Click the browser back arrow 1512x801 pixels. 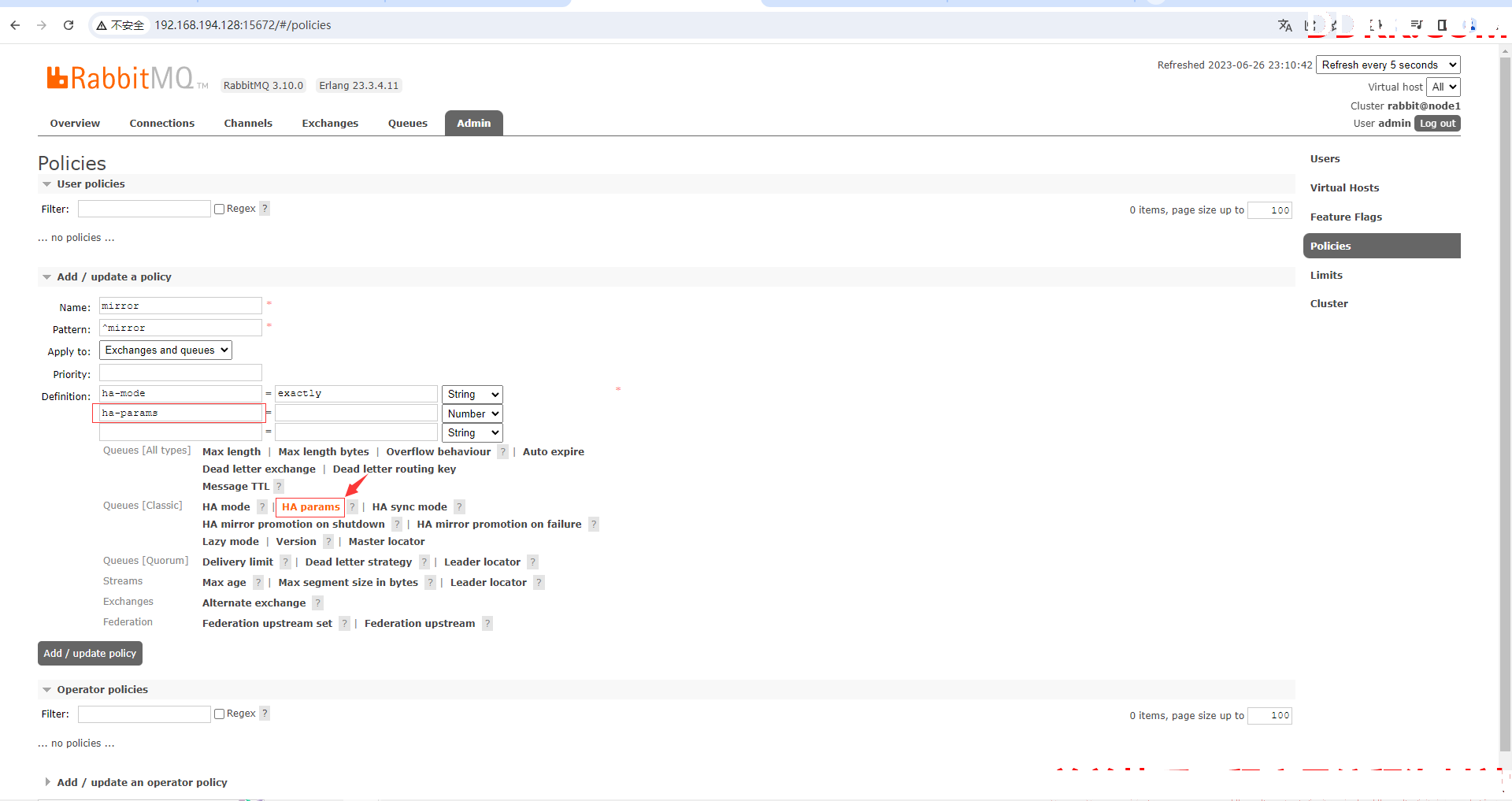click(15, 25)
